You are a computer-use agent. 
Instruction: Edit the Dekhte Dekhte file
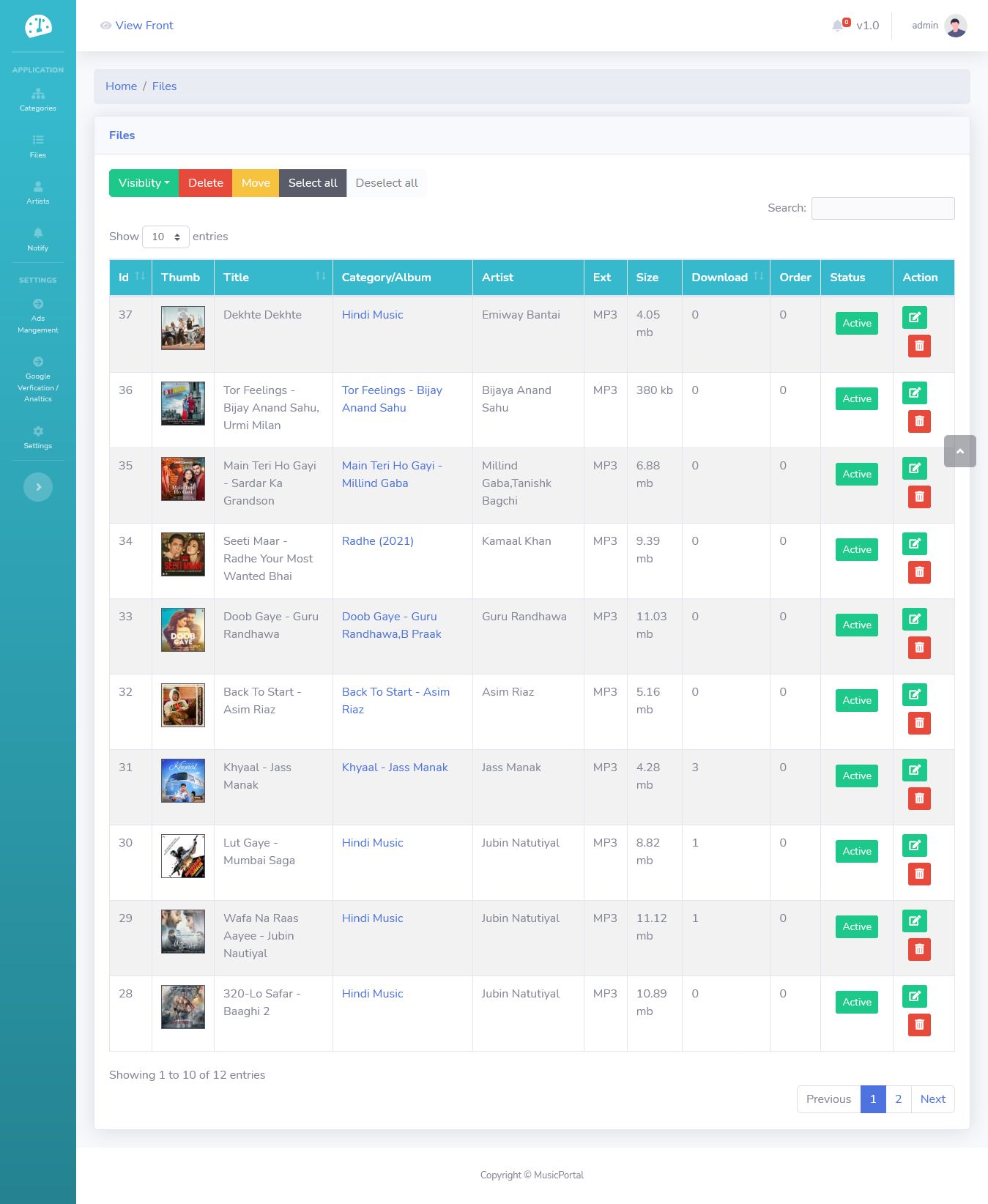click(915, 317)
